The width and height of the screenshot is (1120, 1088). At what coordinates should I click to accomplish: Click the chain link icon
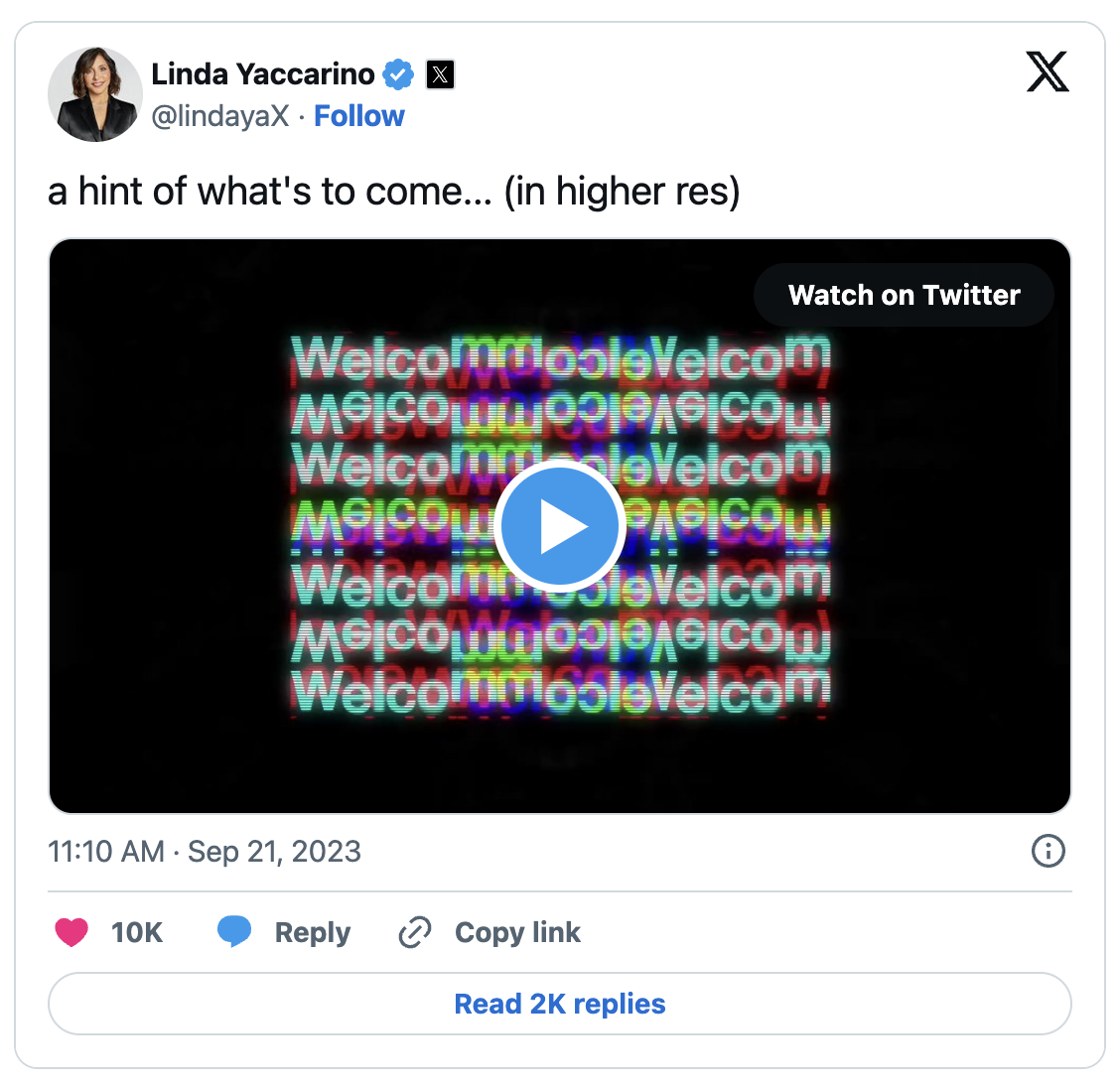(414, 932)
